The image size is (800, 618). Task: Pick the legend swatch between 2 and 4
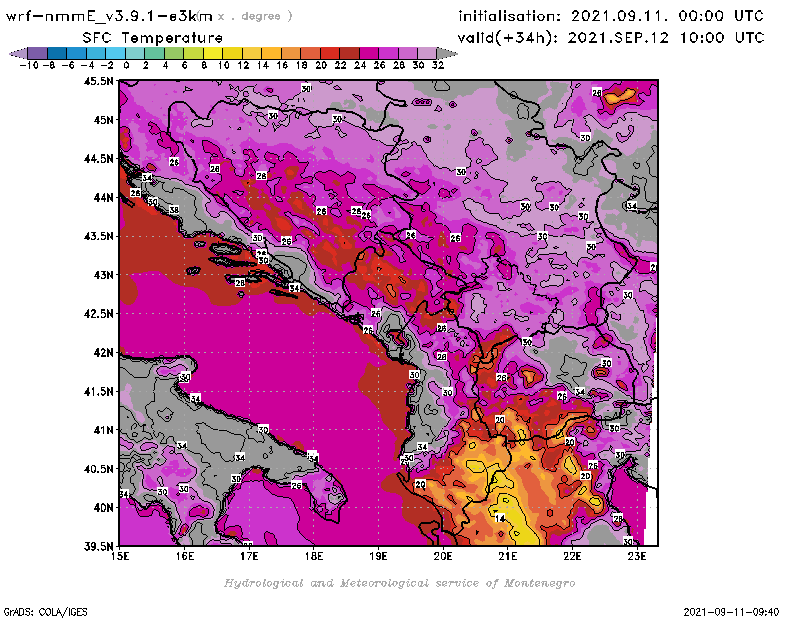coord(154,53)
